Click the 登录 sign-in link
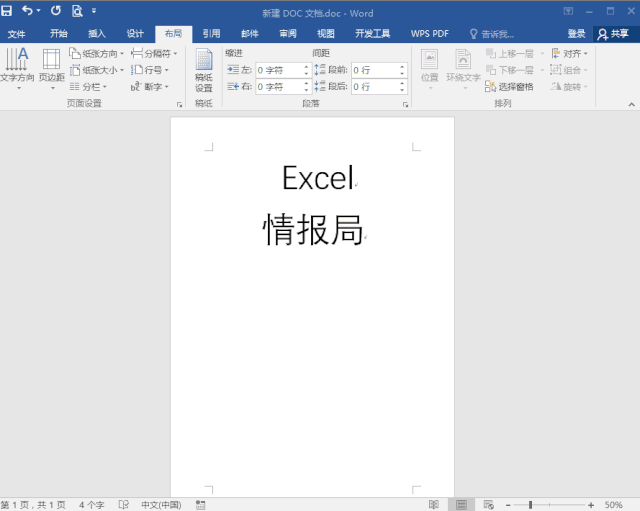The width and height of the screenshot is (640, 511). tap(576, 34)
